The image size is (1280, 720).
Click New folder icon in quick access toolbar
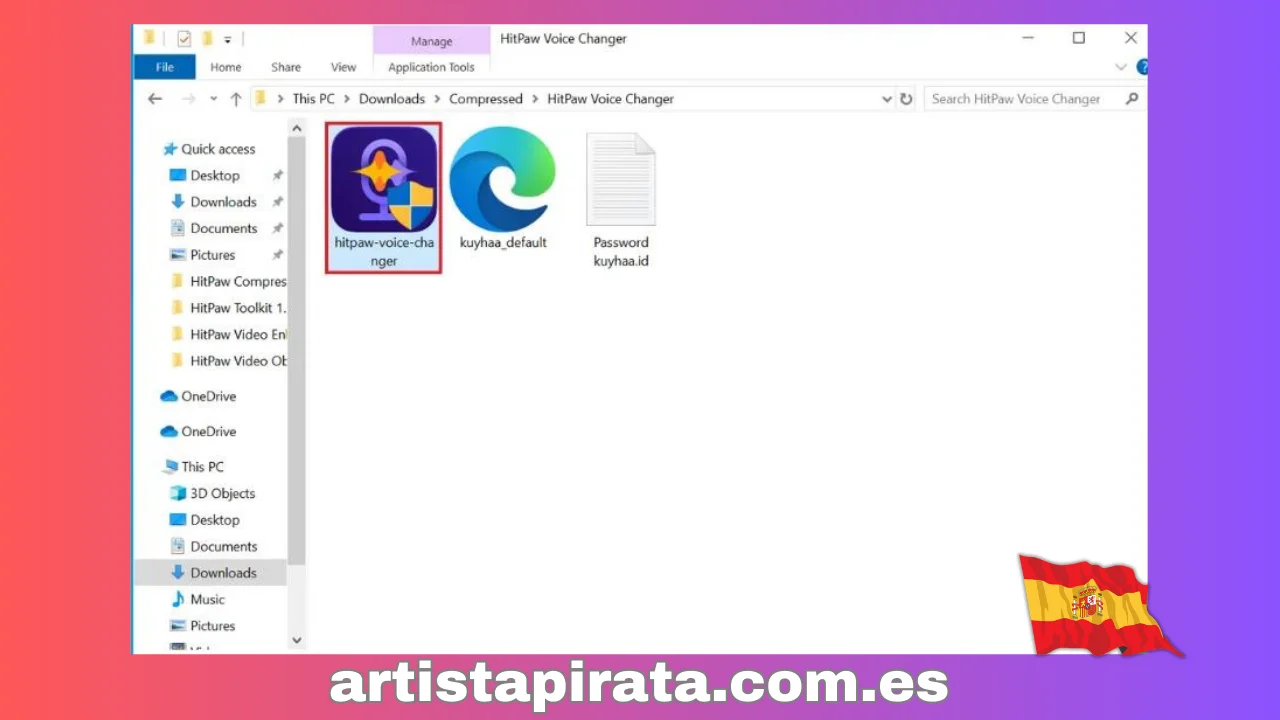pyautogui.click(x=208, y=39)
